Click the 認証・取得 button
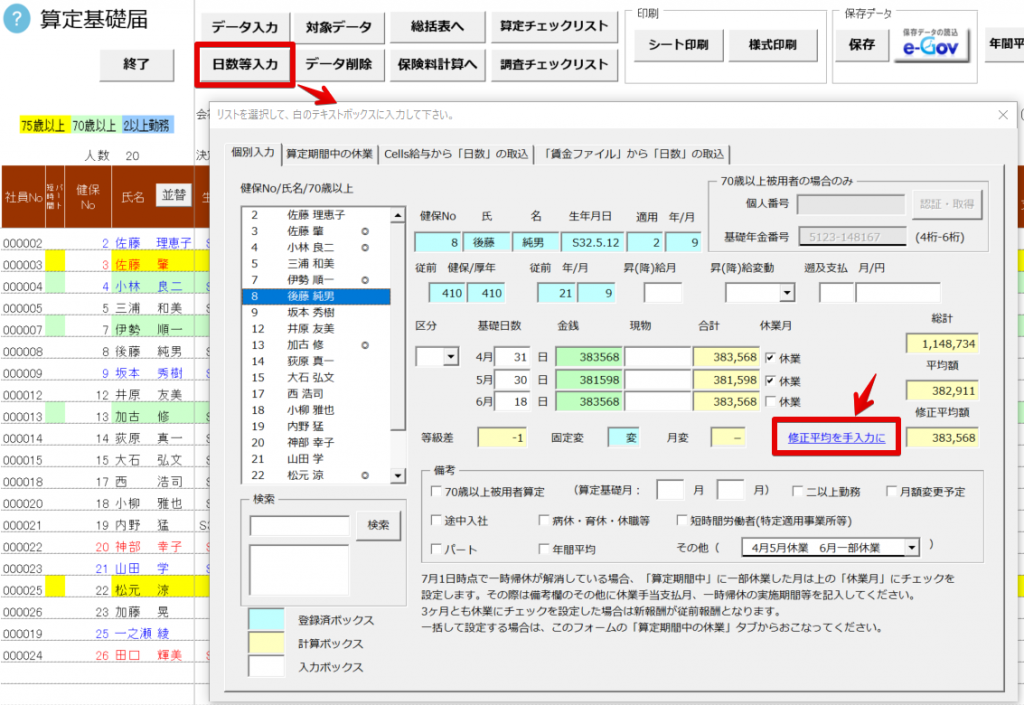1024x705 pixels. 947,204
